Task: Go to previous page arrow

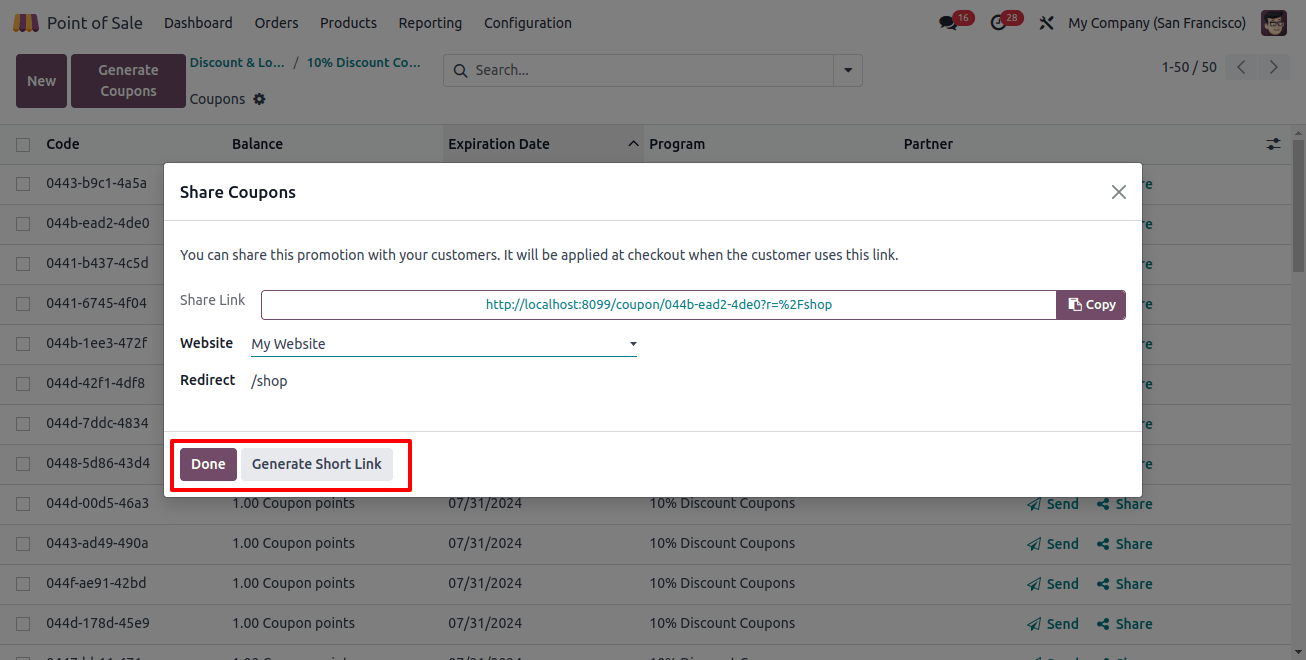Action: [1241, 67]
